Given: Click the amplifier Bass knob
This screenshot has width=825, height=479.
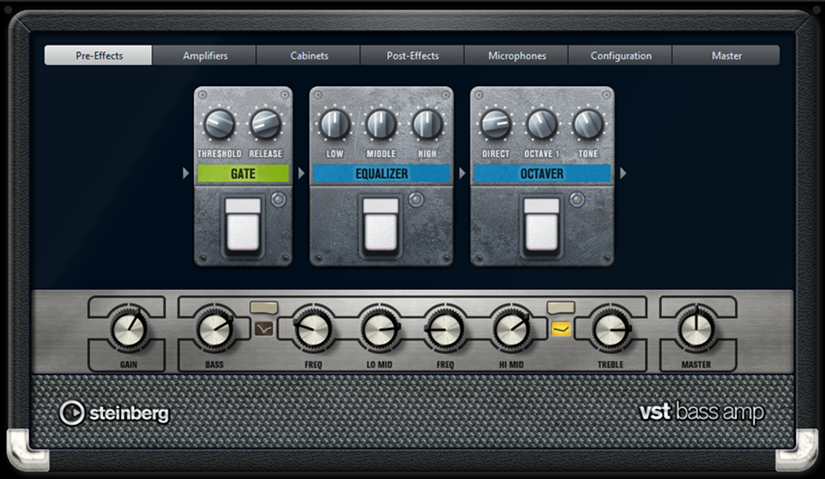Looking at the screenshot, I should click(215, 330).
